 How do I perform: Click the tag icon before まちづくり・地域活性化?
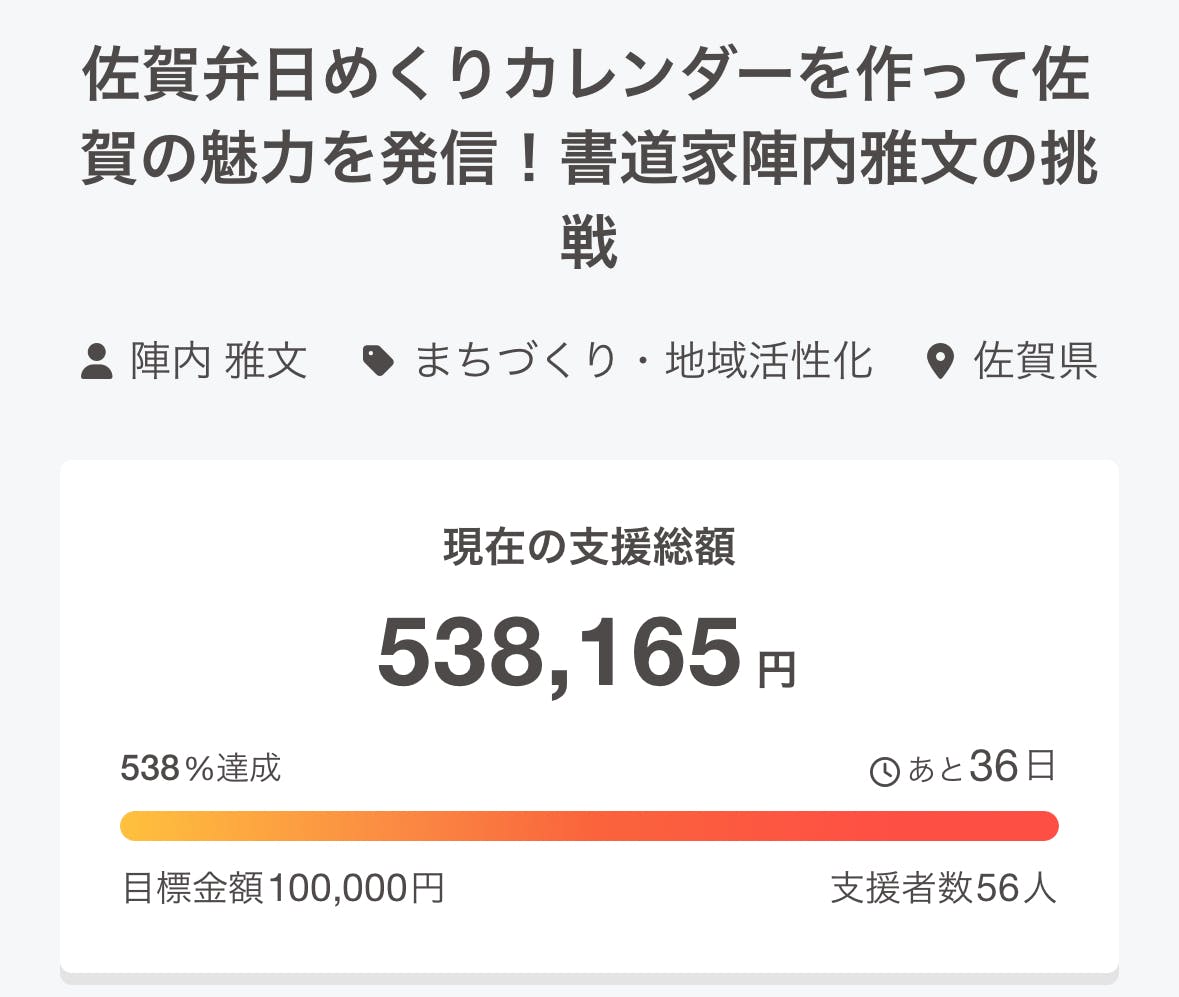click(x=378, y=362)
